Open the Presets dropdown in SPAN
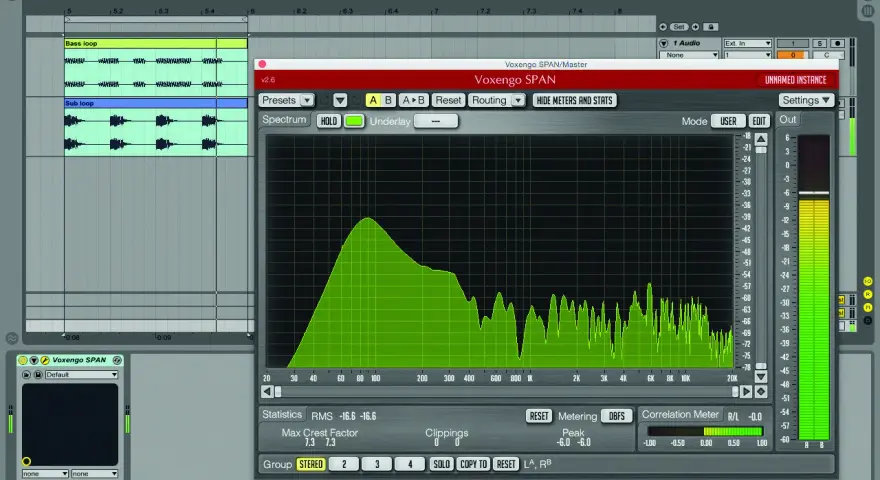 (286, 100)
